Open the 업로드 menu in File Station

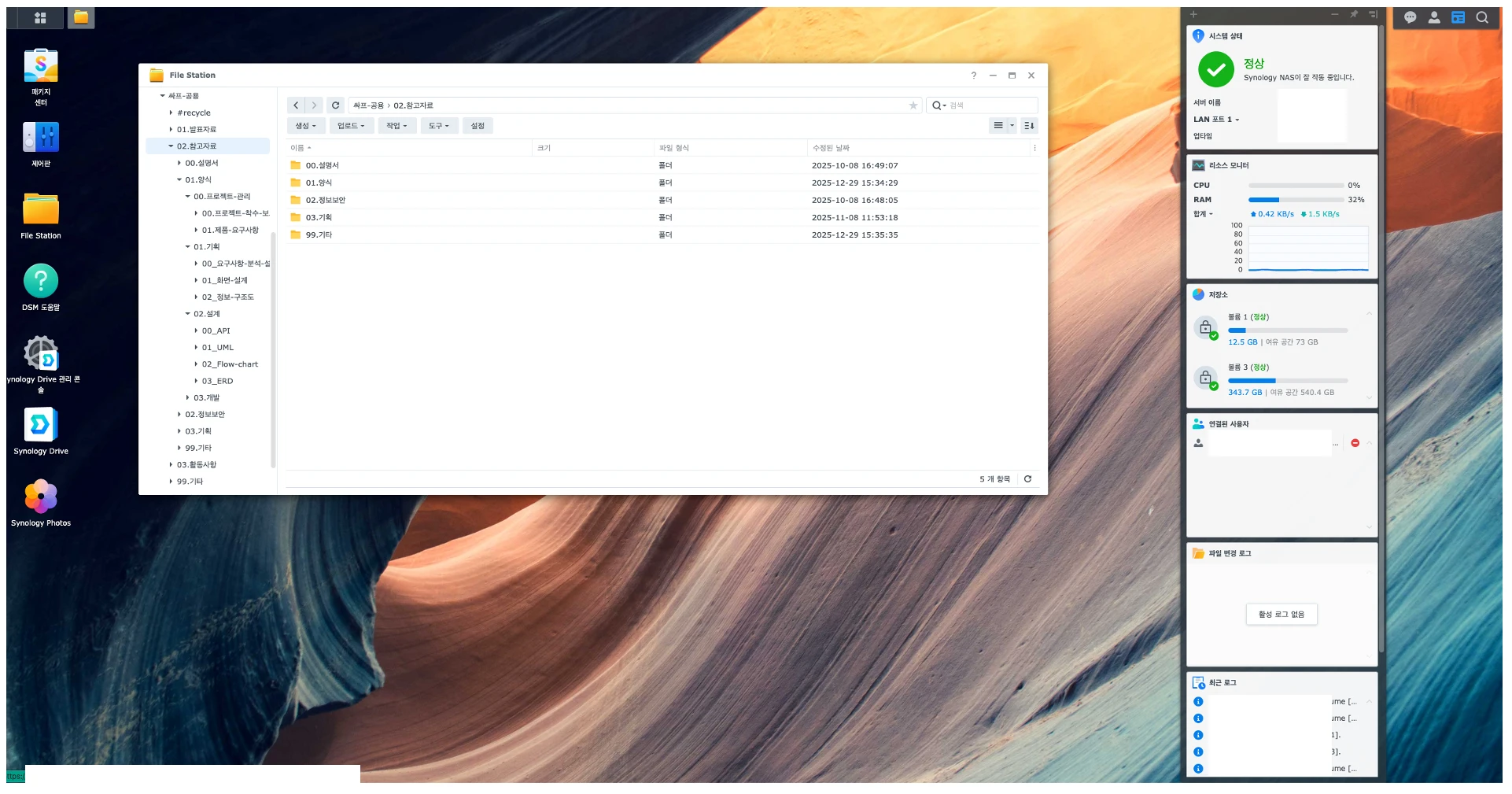pos(351,126)
